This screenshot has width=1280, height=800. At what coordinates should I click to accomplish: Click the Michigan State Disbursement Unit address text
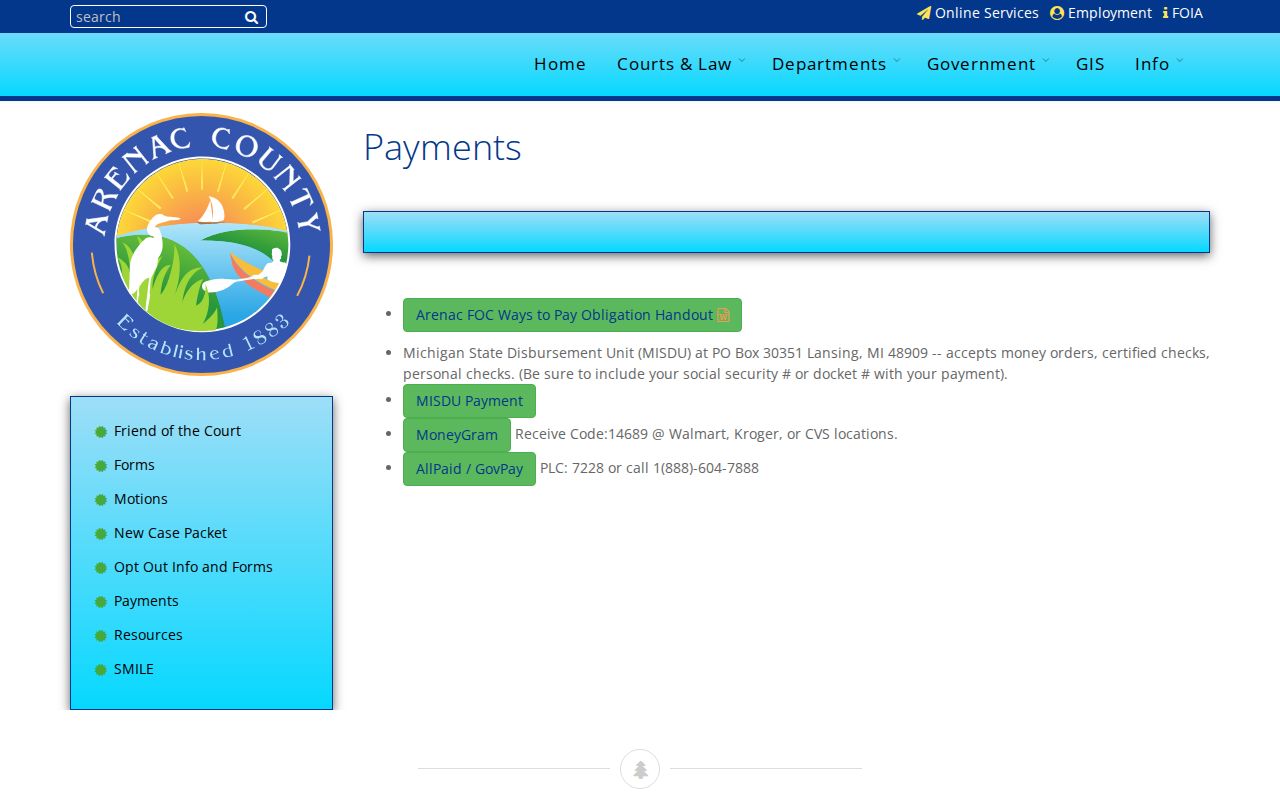(806, 364)
